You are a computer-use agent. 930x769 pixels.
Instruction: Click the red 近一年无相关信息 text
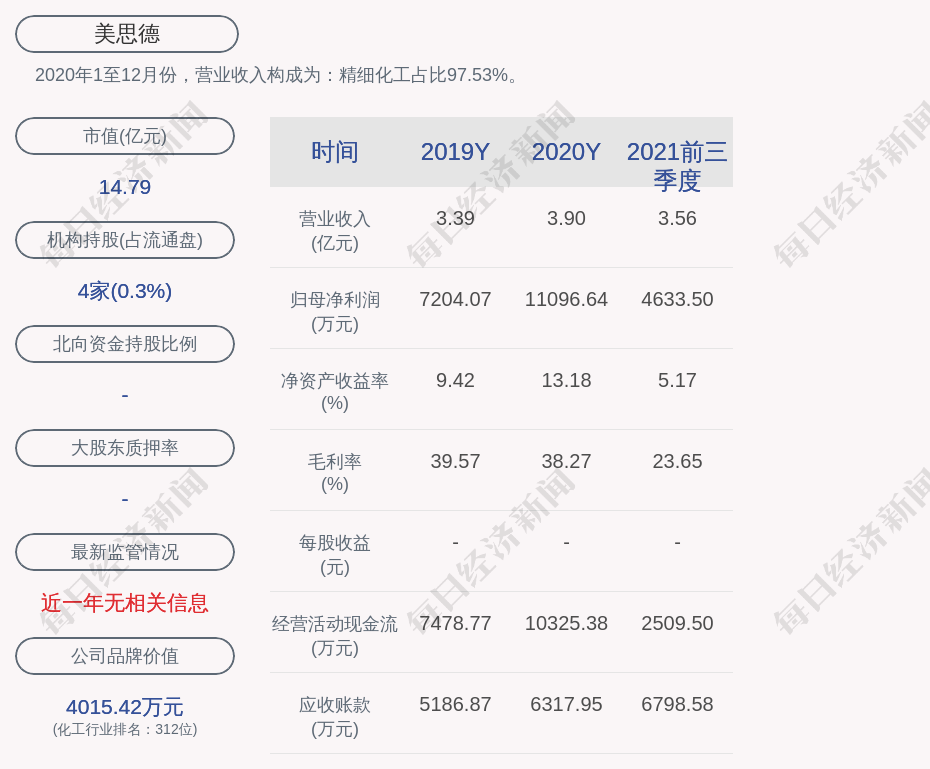[125, 603]
